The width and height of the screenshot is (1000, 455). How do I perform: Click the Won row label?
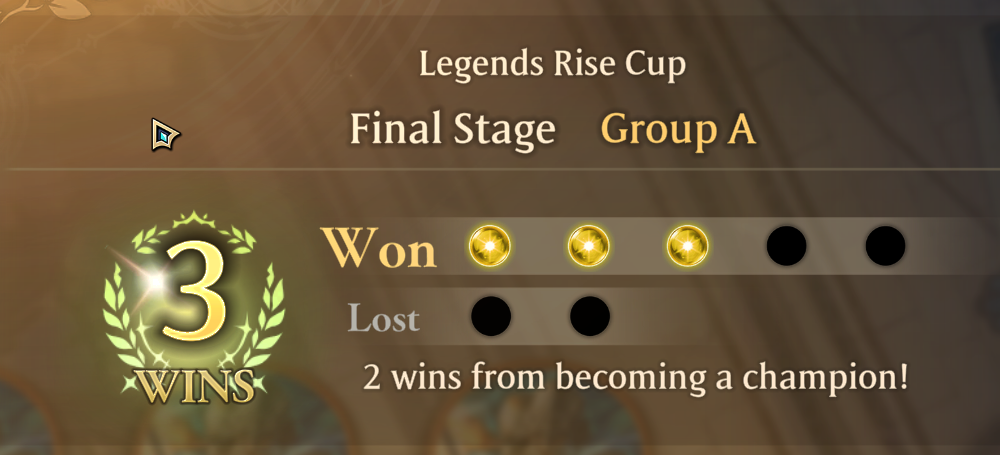[x=379, y=248]
